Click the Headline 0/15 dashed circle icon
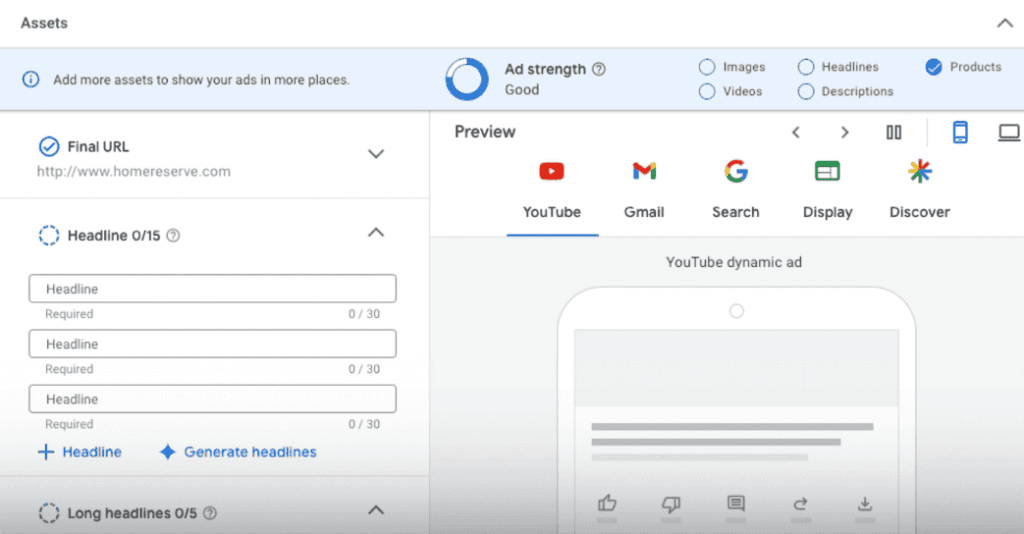Viewport: 1024px width, 534px height. pos(49,236)
